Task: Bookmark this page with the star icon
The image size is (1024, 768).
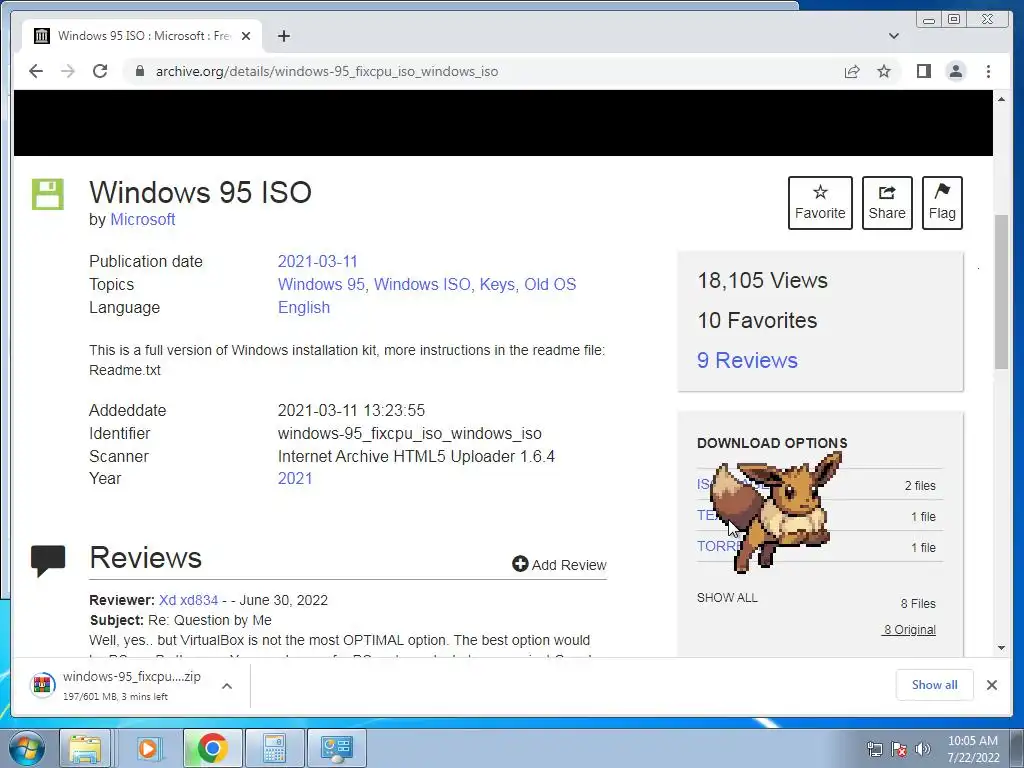Action: click(884, 71)
